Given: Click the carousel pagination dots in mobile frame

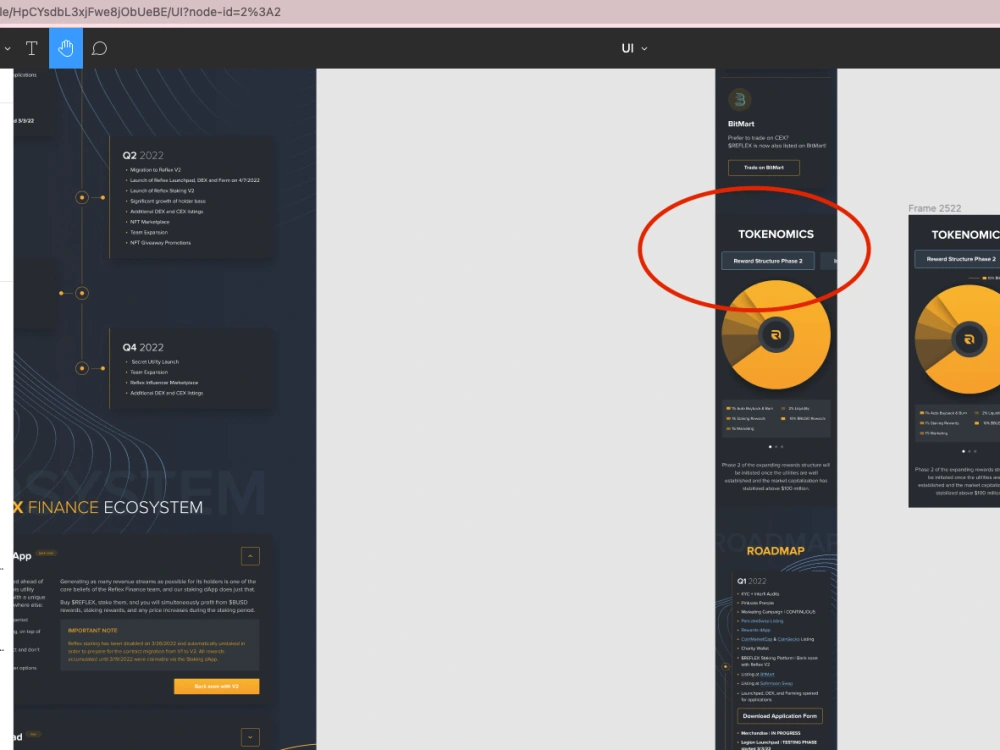Looking at the screenshot, I should [x=776, y=447].
